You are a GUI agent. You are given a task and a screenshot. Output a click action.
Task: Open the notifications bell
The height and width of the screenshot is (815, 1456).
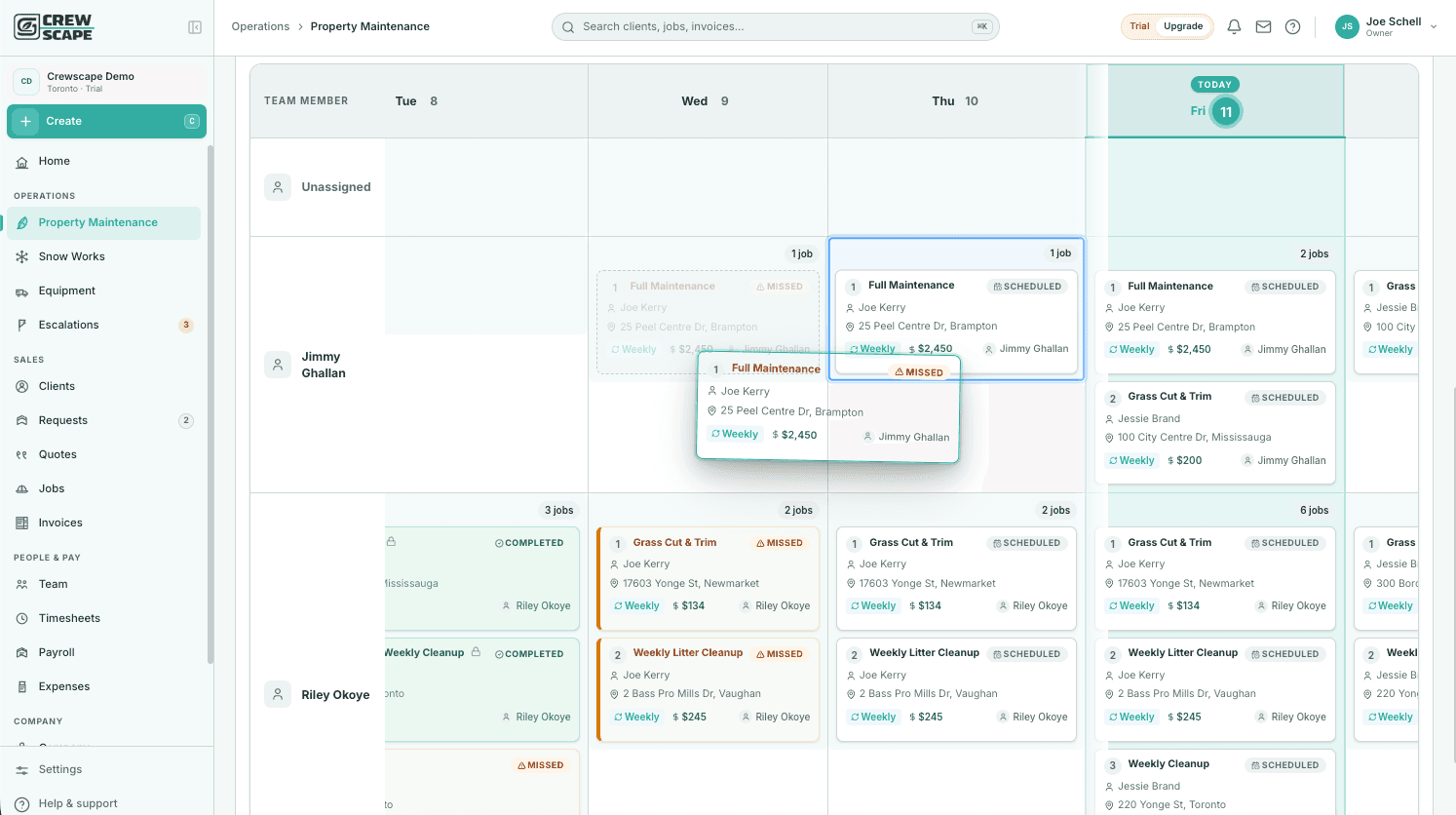click(x=1234, y=27)
